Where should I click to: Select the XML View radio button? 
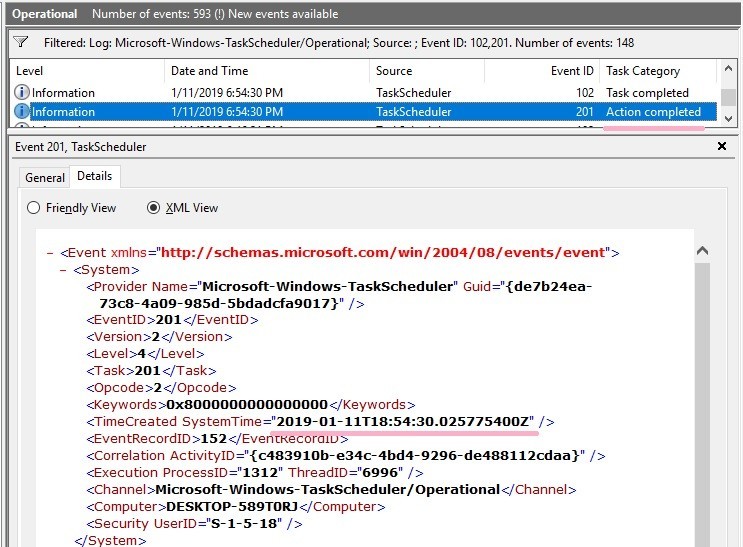153,208
